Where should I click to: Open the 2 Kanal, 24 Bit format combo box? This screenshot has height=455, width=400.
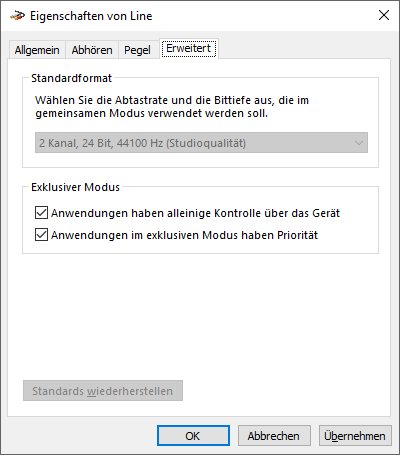tap(201, 143)
